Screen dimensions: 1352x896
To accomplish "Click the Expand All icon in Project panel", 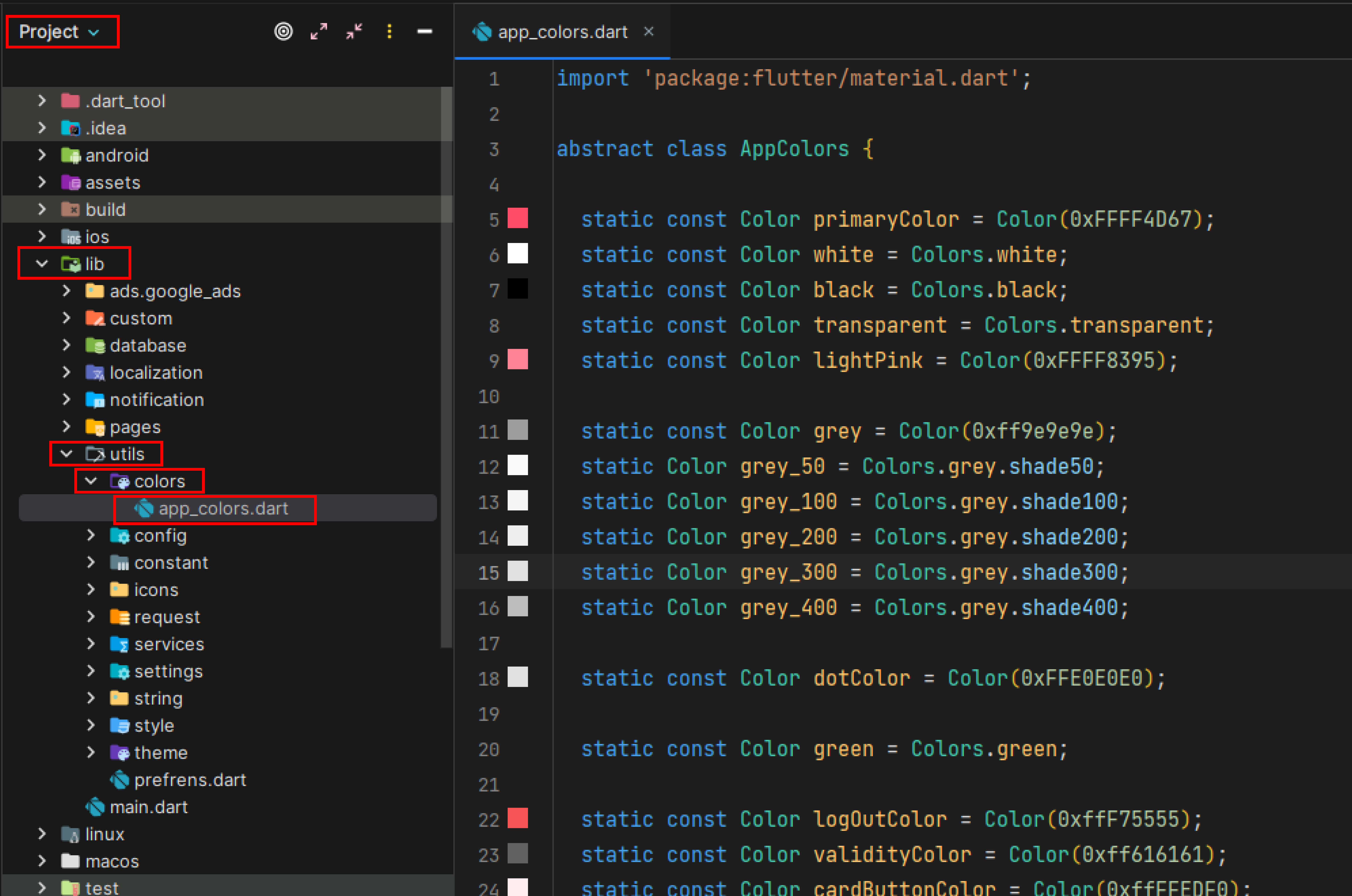I will pyautogui.click(x=319, y=31).
